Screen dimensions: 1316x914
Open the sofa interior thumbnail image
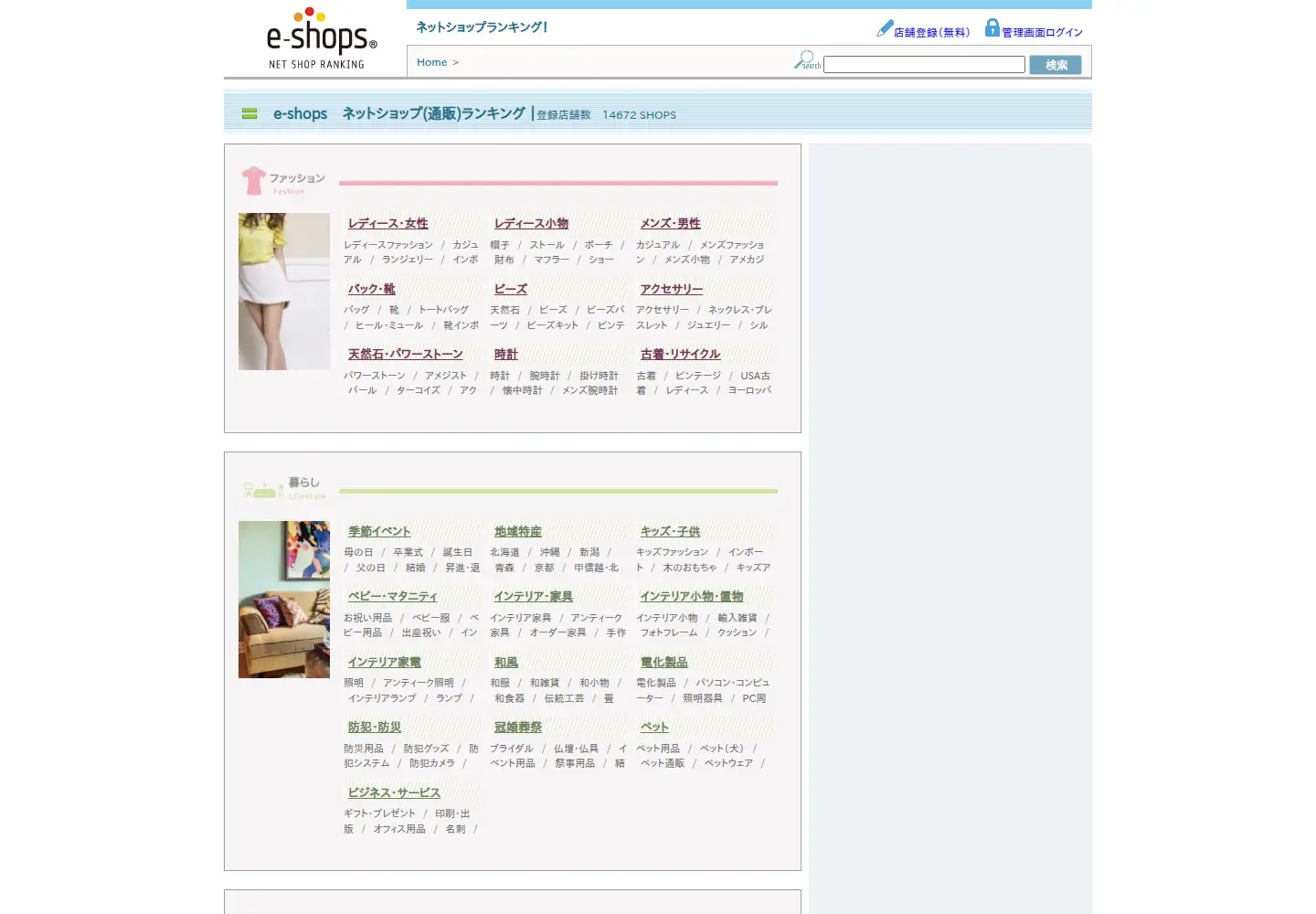[x=284, y=600]
